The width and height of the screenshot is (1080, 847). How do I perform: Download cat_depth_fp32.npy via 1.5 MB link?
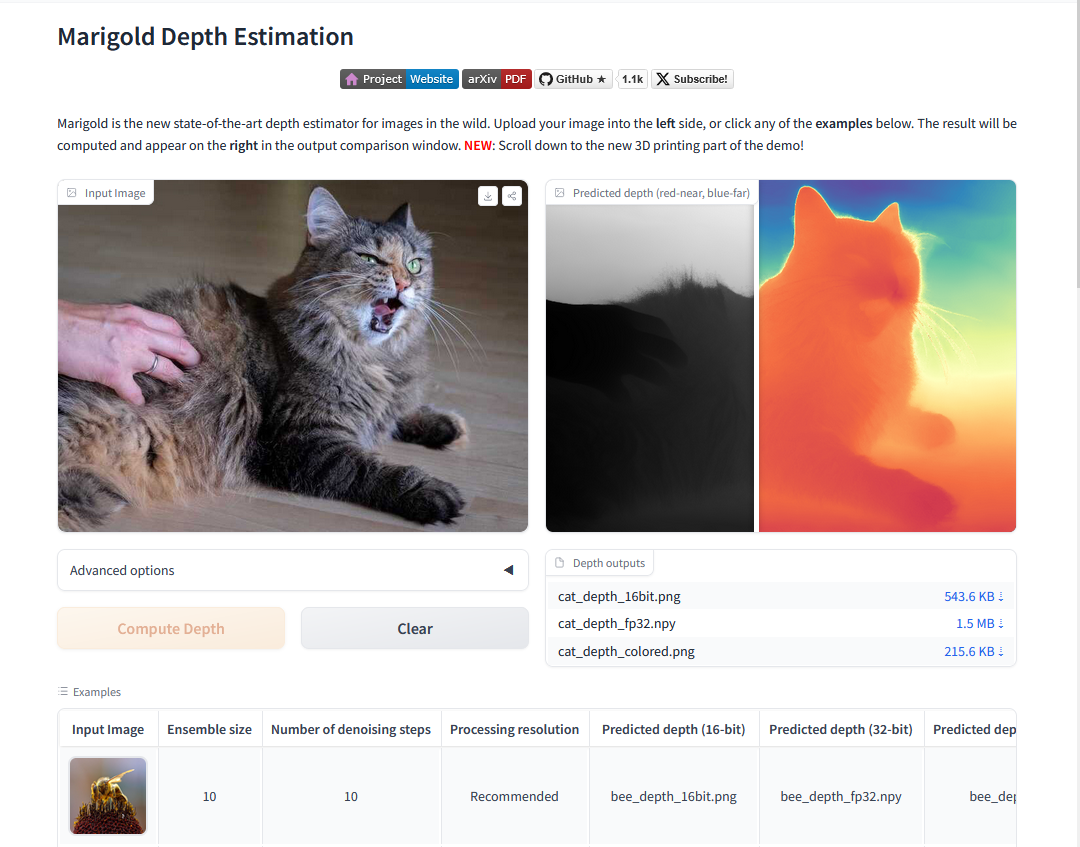pos(979,623)
